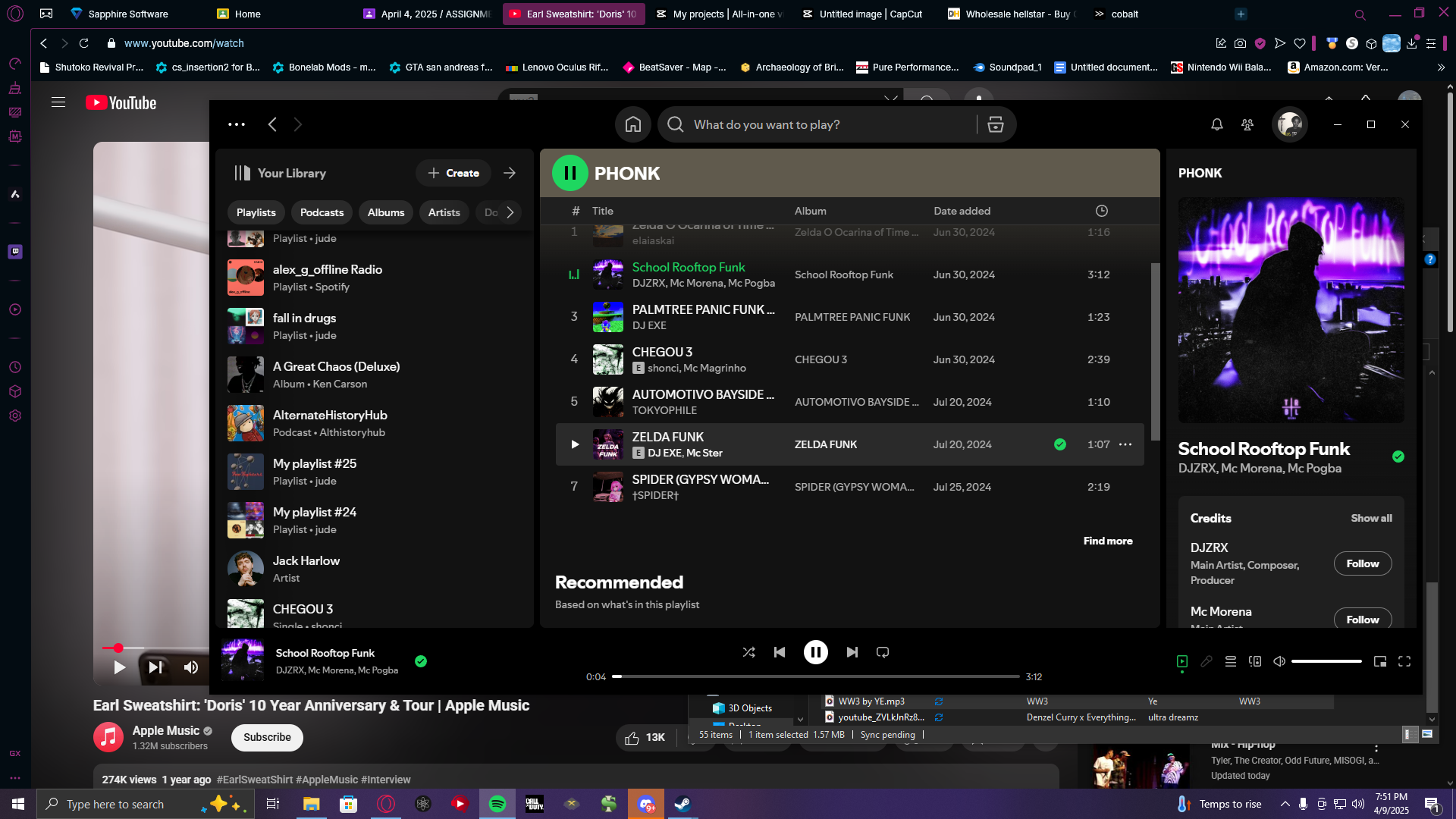Open Spotify Home via the house icon
This screenshot has height=819, width=1456.
coord(633,125)
